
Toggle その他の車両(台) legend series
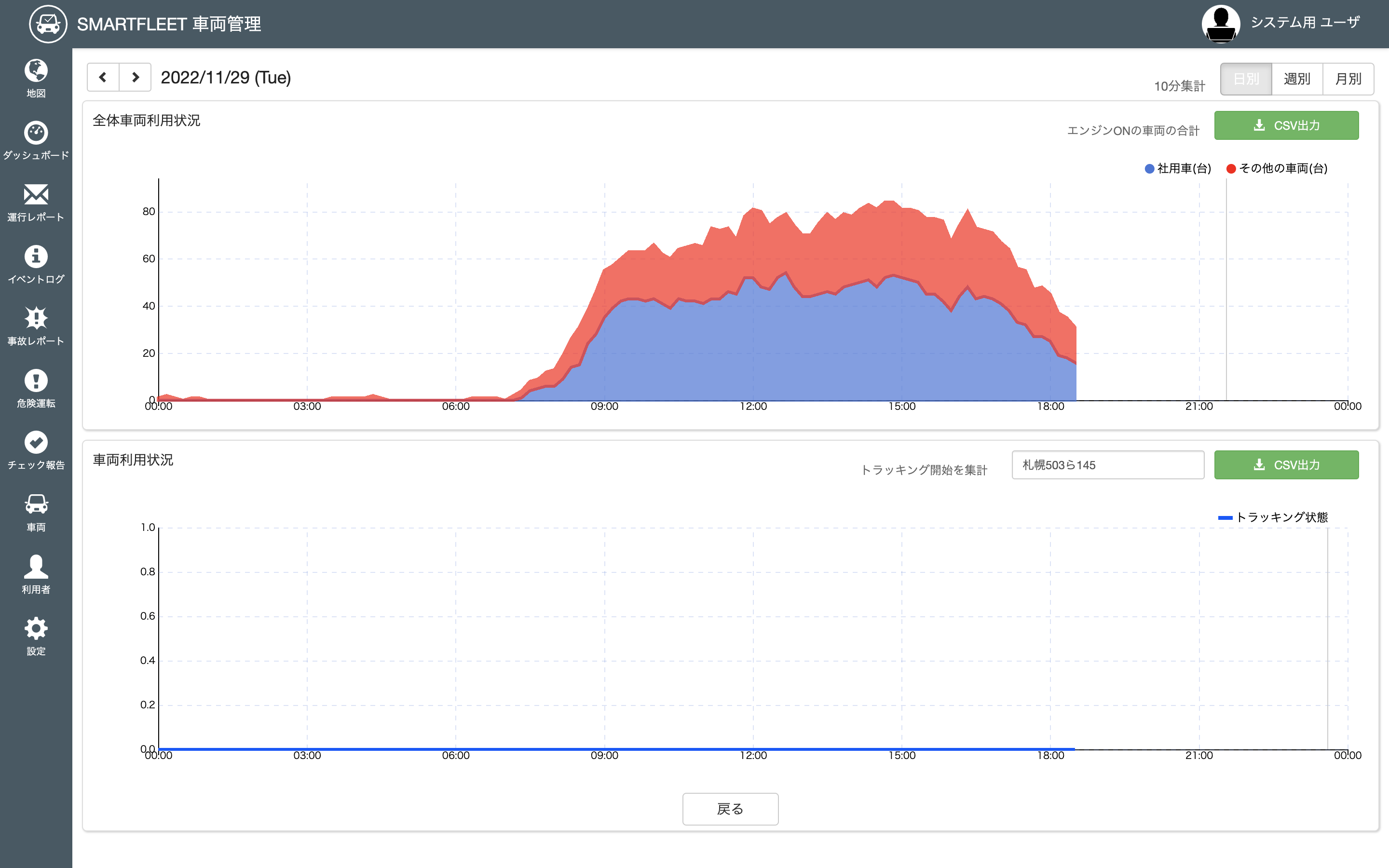coord(1277,168)
